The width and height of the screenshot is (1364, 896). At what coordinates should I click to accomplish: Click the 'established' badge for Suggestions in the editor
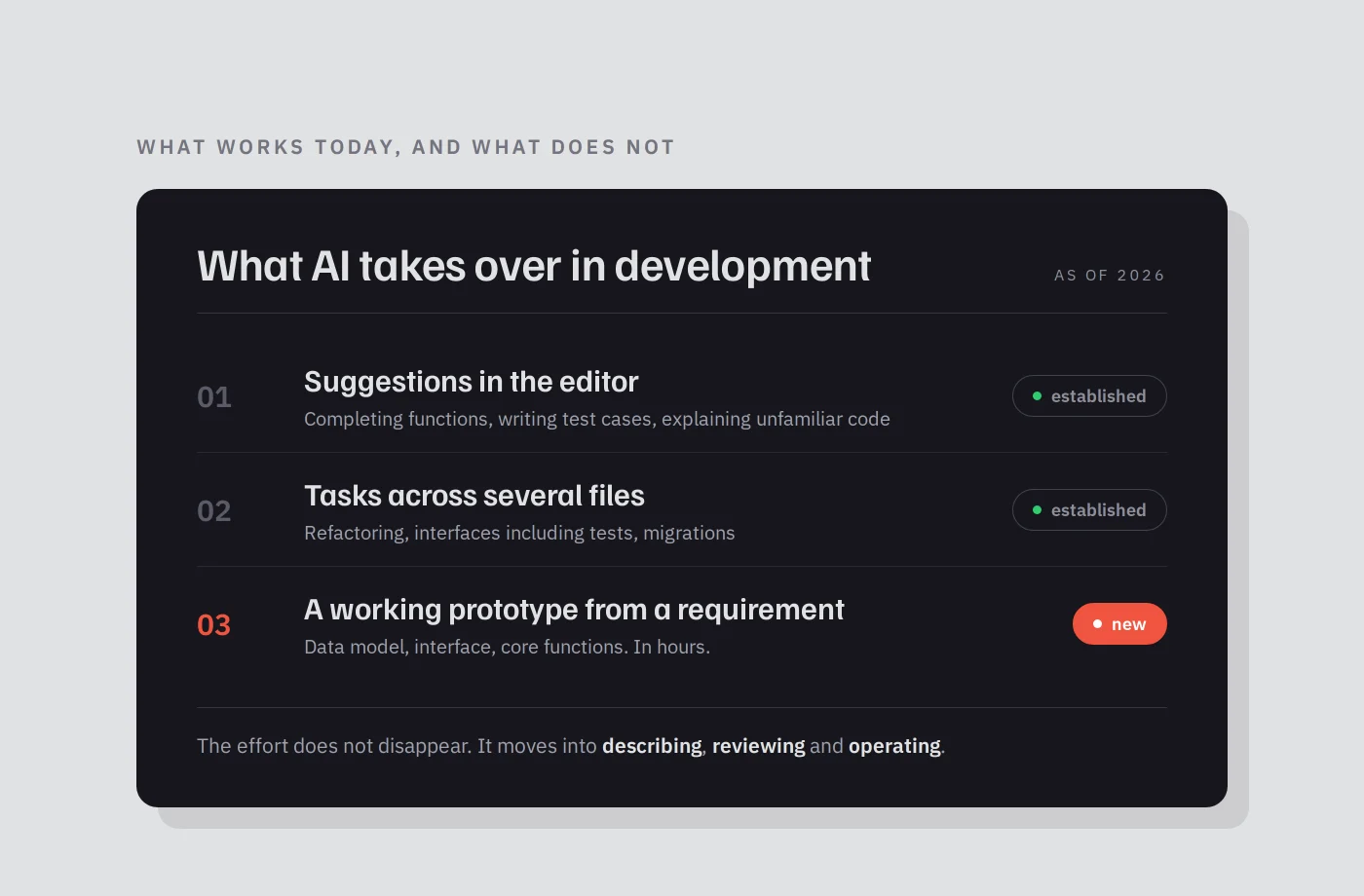[1089, 395]
